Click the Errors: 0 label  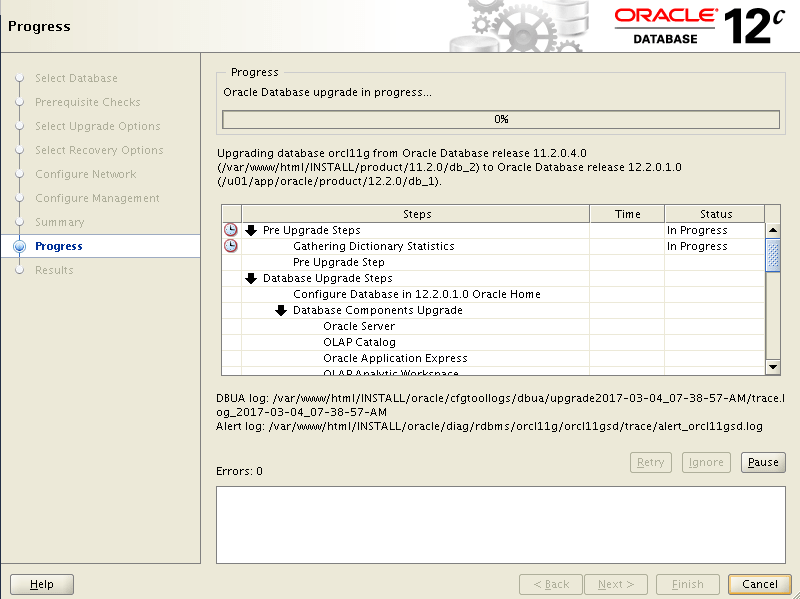(x=239, y=471)
